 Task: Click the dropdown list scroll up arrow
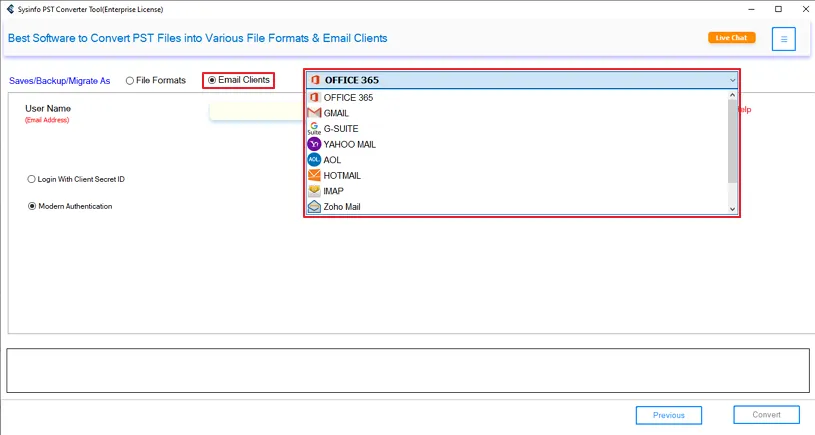pos(732,95)
